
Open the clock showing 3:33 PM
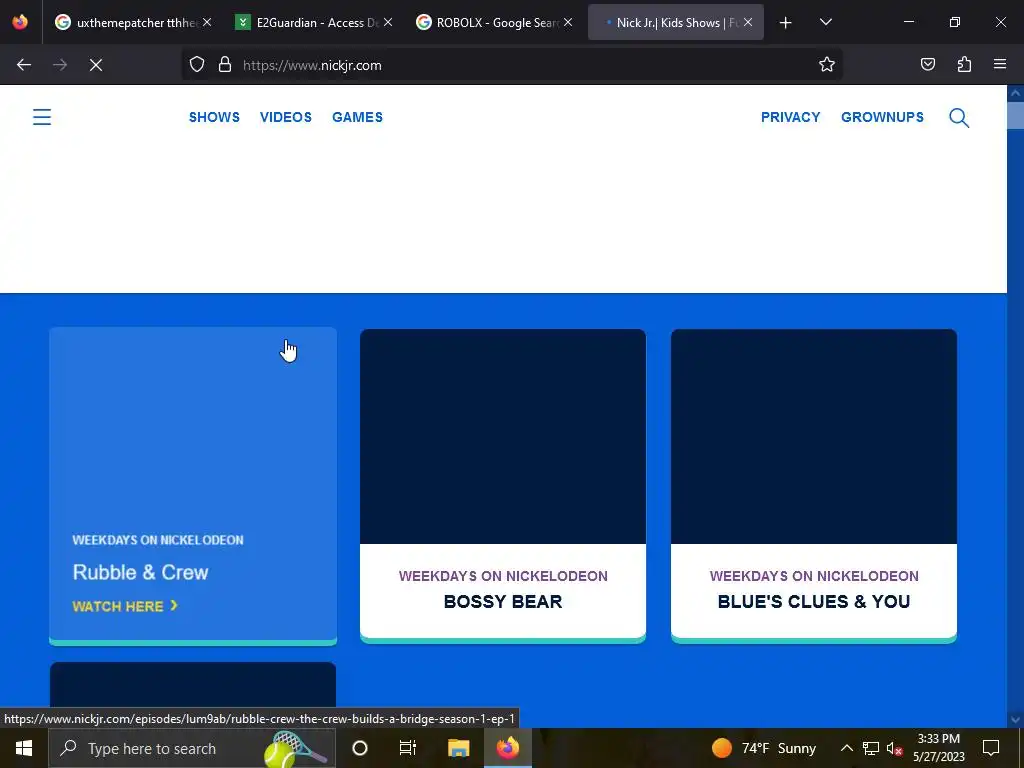[938, 748]
